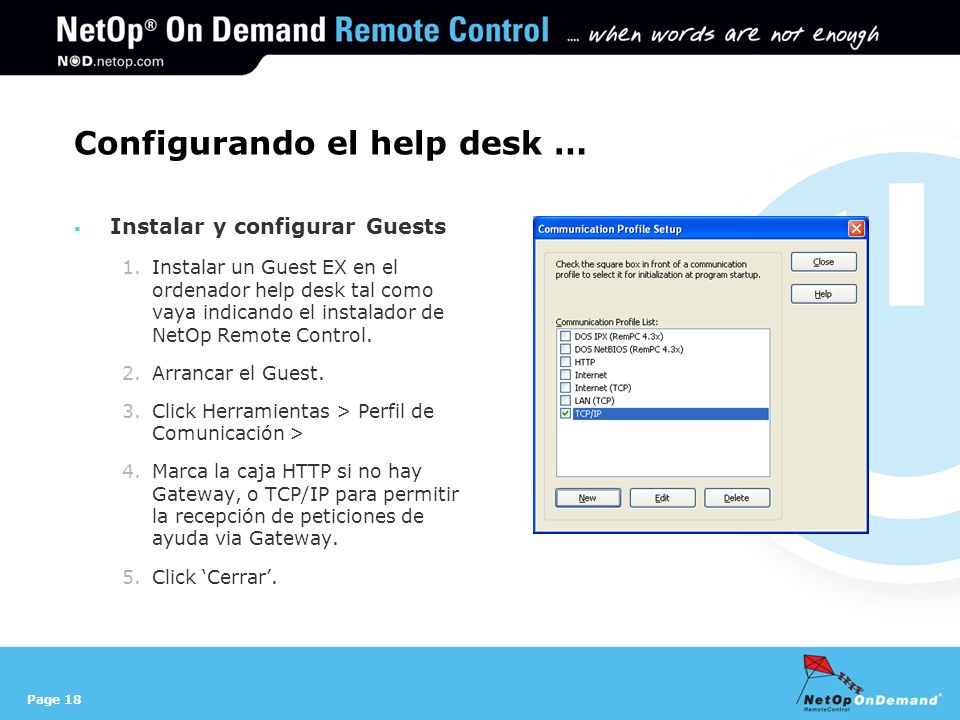Click the Communication Profile List label
The image size is (960, 720).
(606, 322)
